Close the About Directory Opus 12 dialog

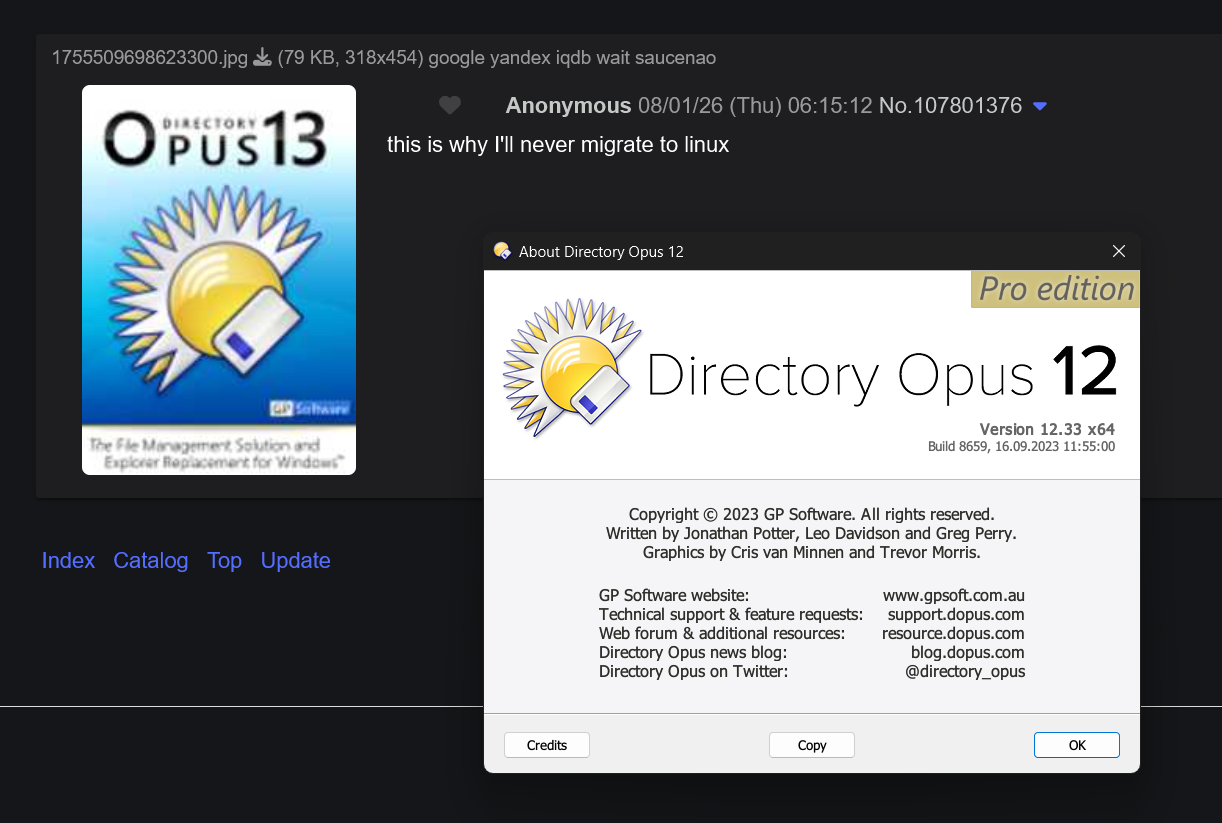pos(1119,251)
